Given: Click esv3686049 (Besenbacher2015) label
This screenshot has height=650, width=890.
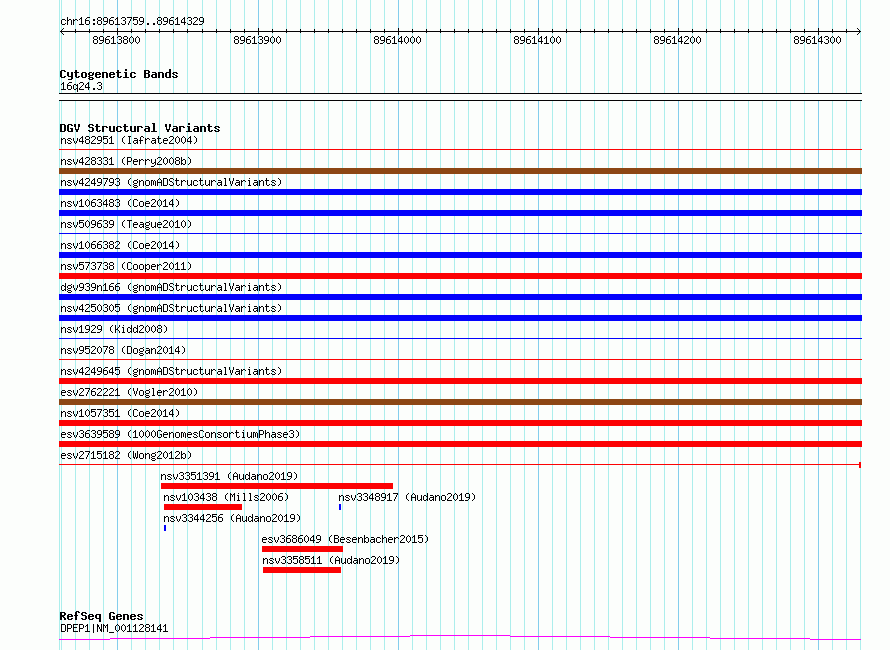Looking at the screenshot, I should click(x=345, y=539).
